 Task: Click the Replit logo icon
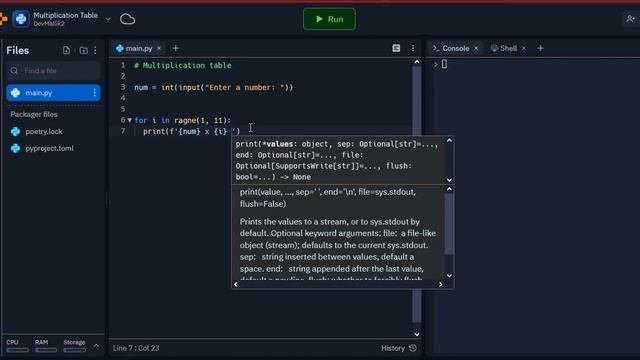pos(3,19)
